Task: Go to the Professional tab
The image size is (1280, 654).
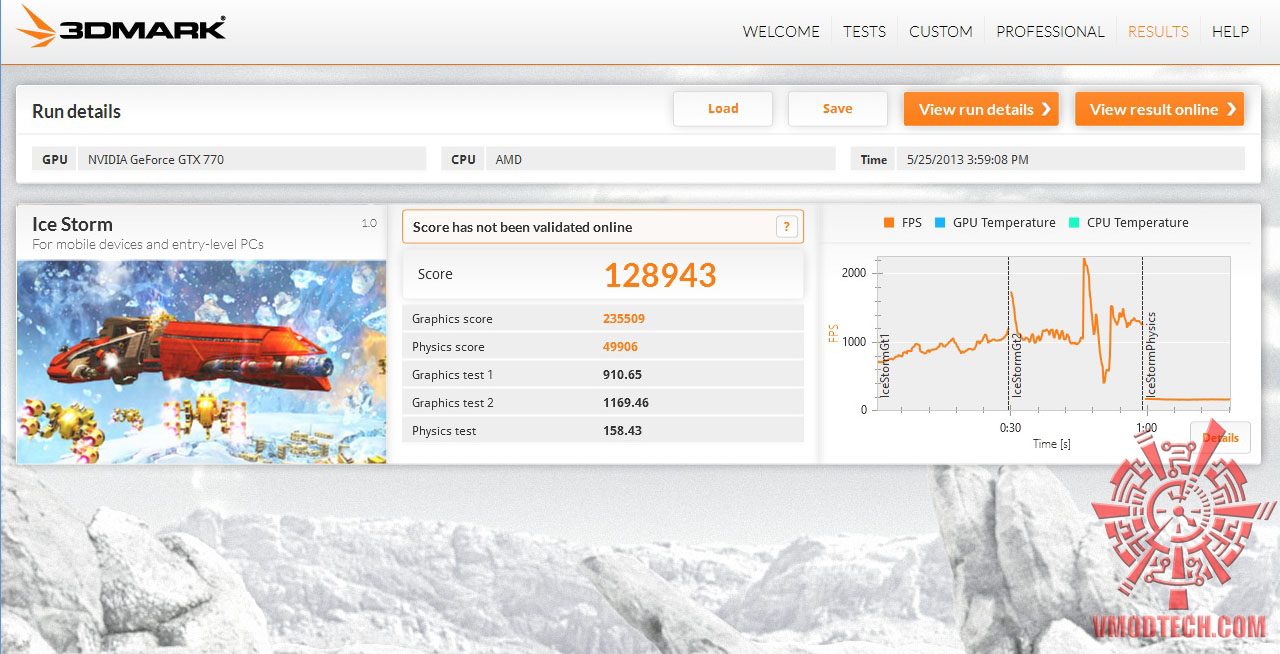Action: pyautogui.click(x=1050, y=32)
